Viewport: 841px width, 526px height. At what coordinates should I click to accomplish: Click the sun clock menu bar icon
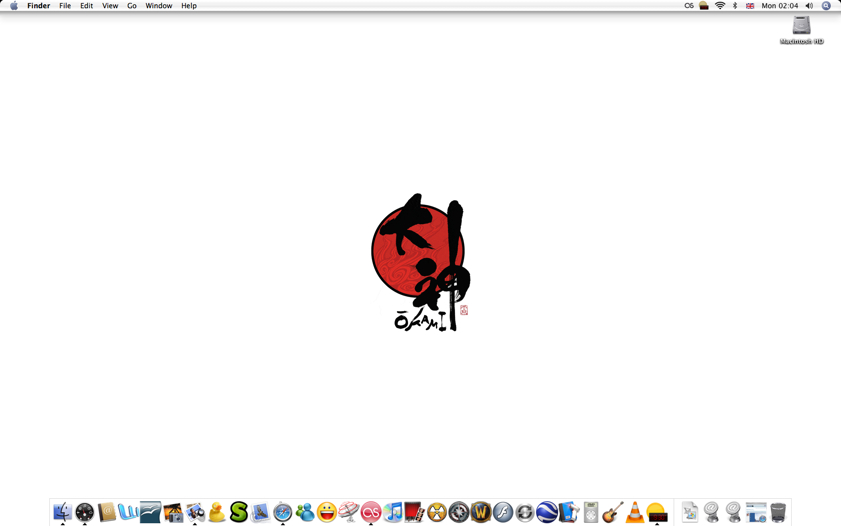point(704,6)
